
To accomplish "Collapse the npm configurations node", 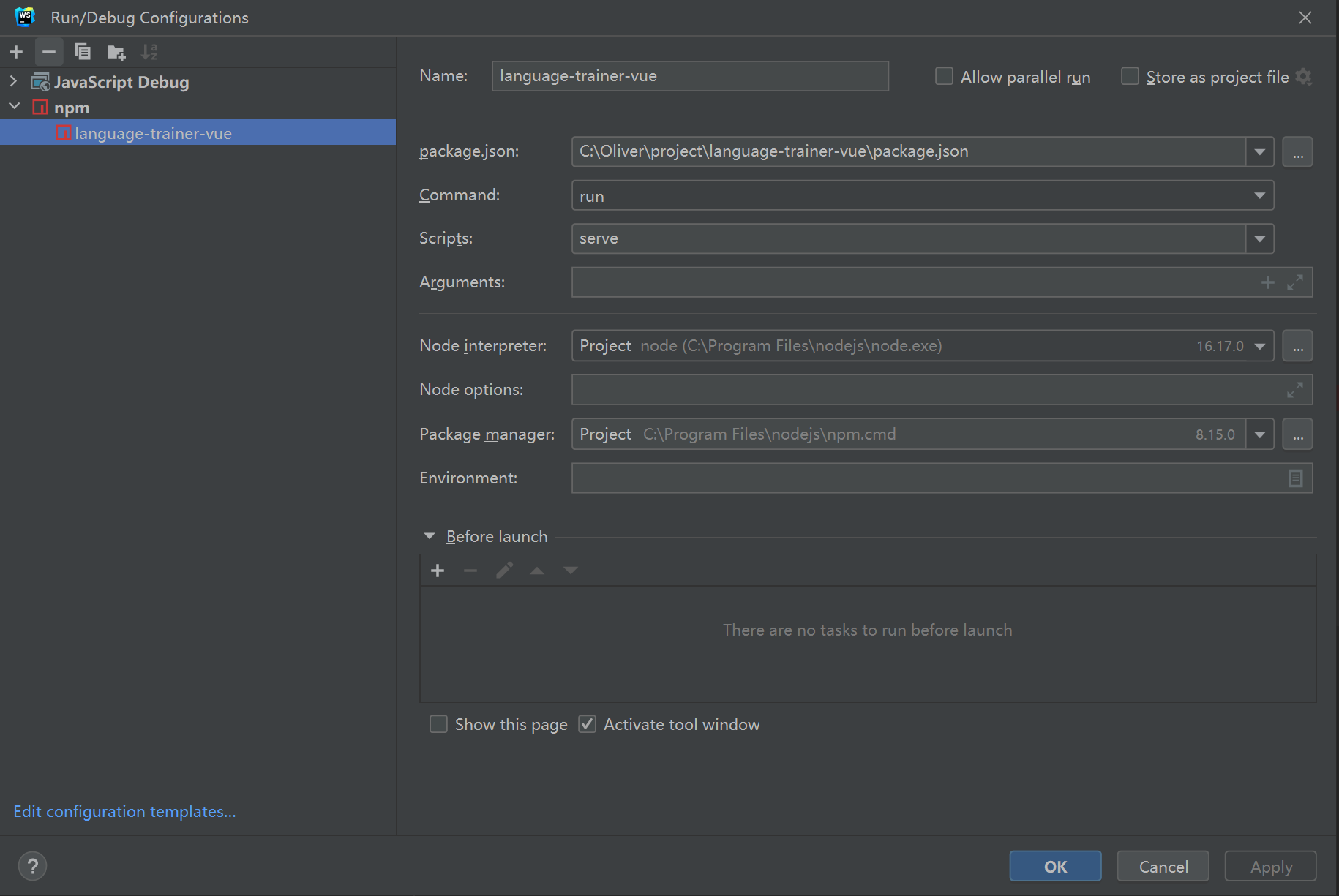I will (13, 107).
